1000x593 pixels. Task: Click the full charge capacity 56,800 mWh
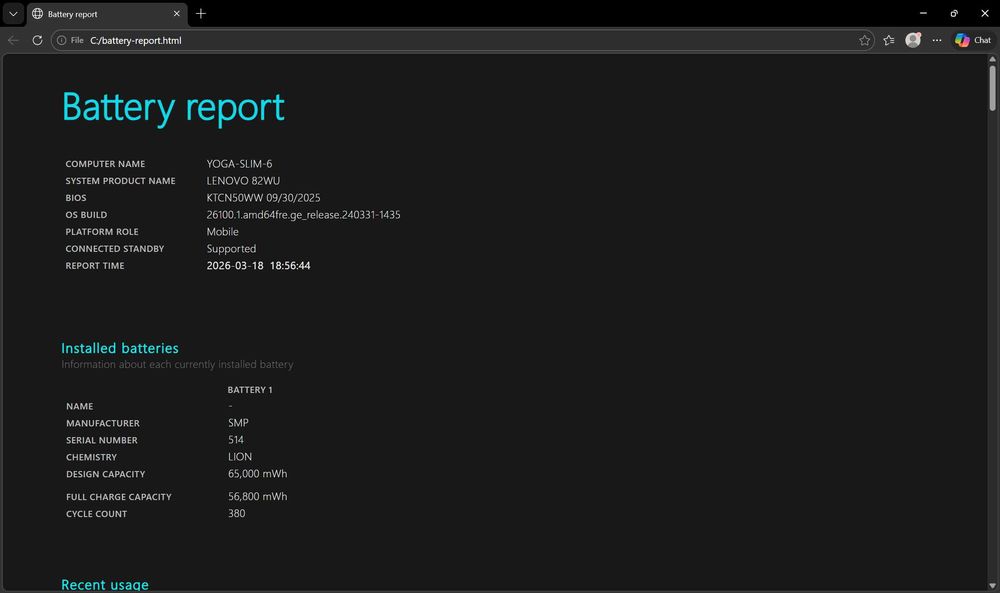tap(258, 496)
